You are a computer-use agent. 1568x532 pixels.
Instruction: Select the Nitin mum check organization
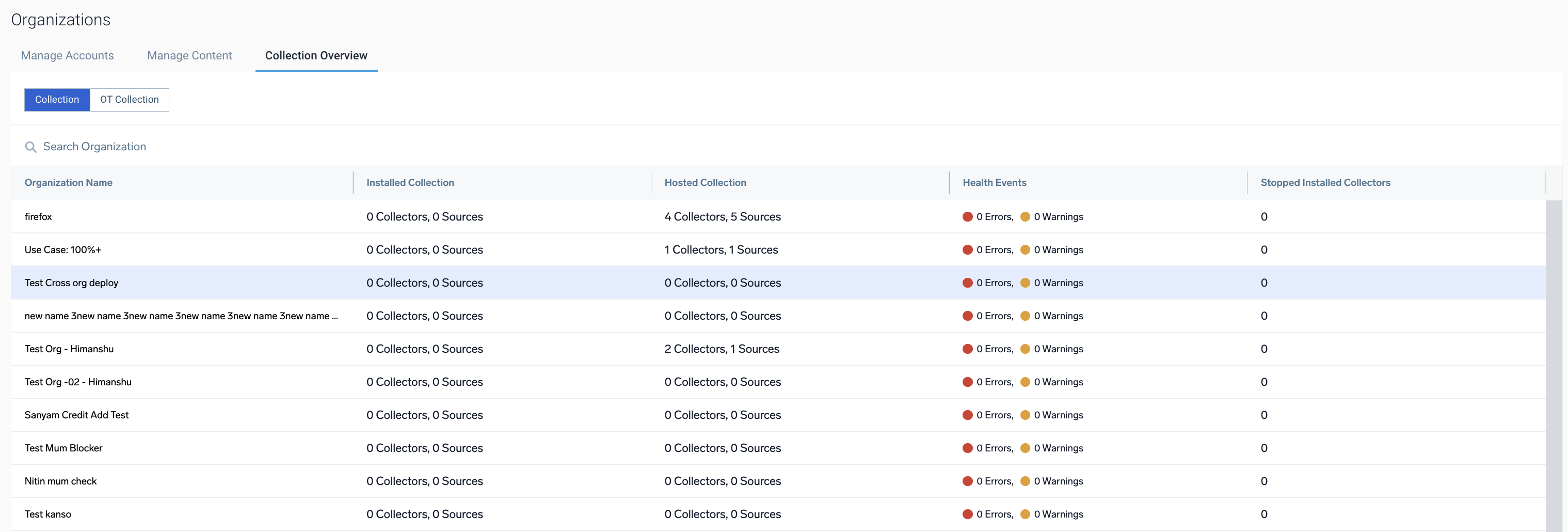pos(60,481)
